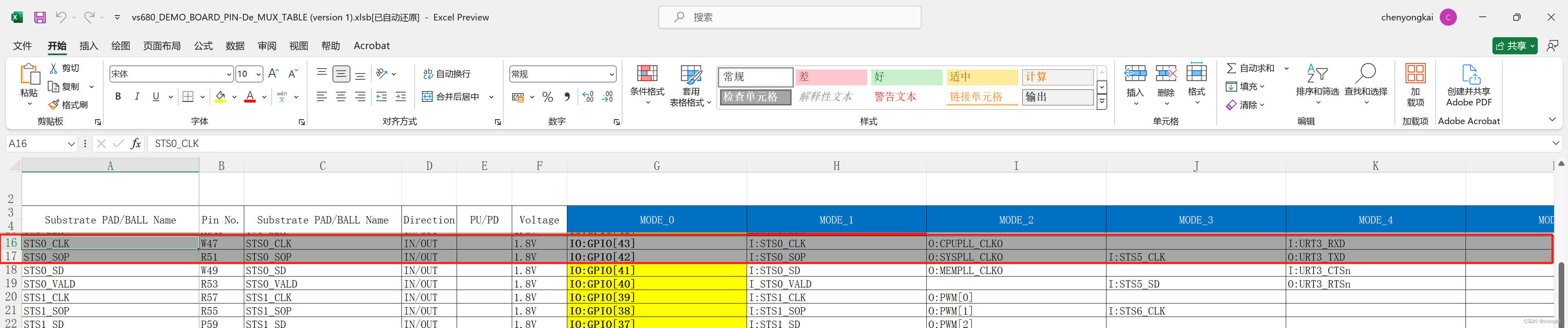Toggle Italic formatting

click(137, 96)
